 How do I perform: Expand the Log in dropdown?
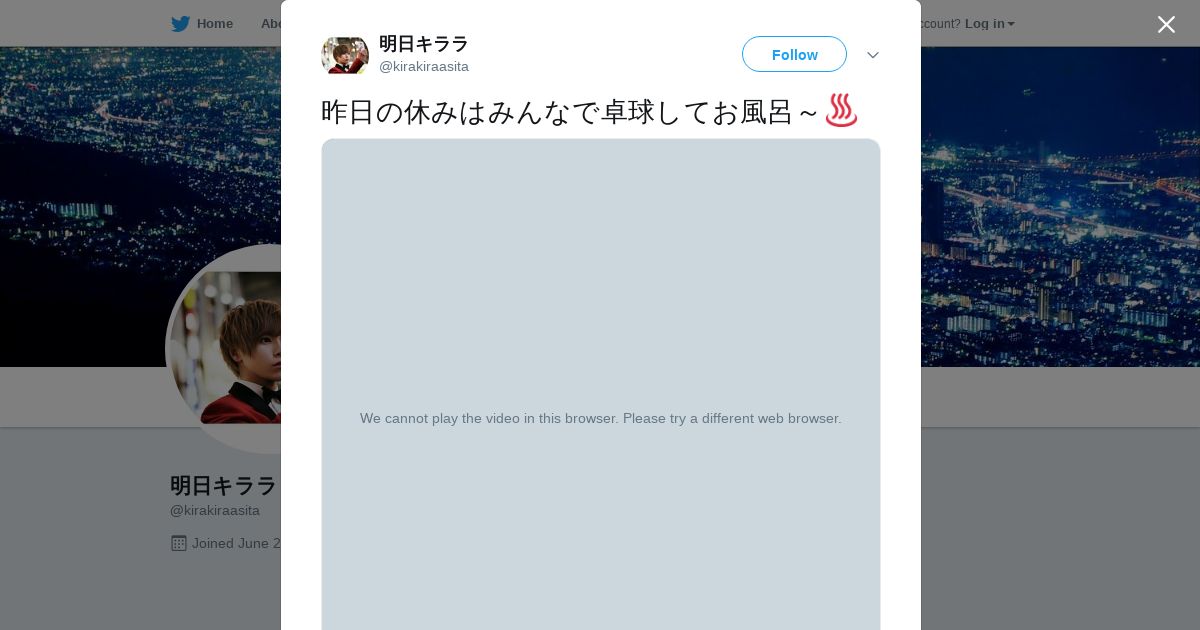990,24
